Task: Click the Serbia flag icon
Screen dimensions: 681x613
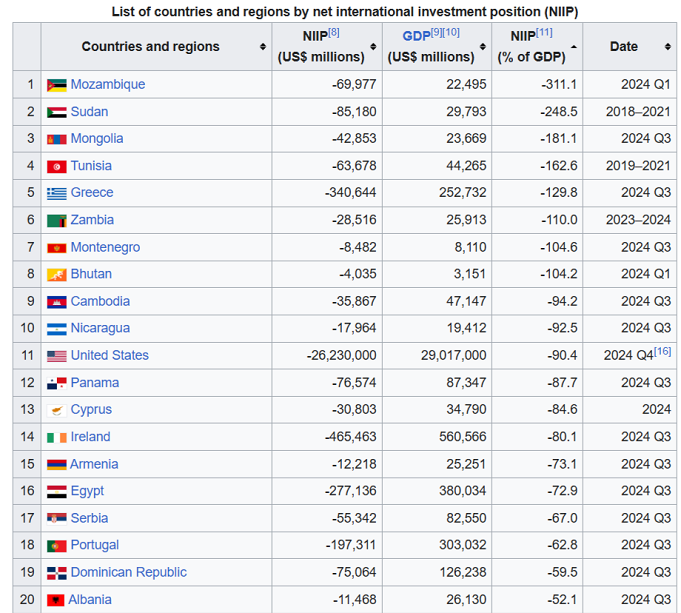Action: [56, 519]
